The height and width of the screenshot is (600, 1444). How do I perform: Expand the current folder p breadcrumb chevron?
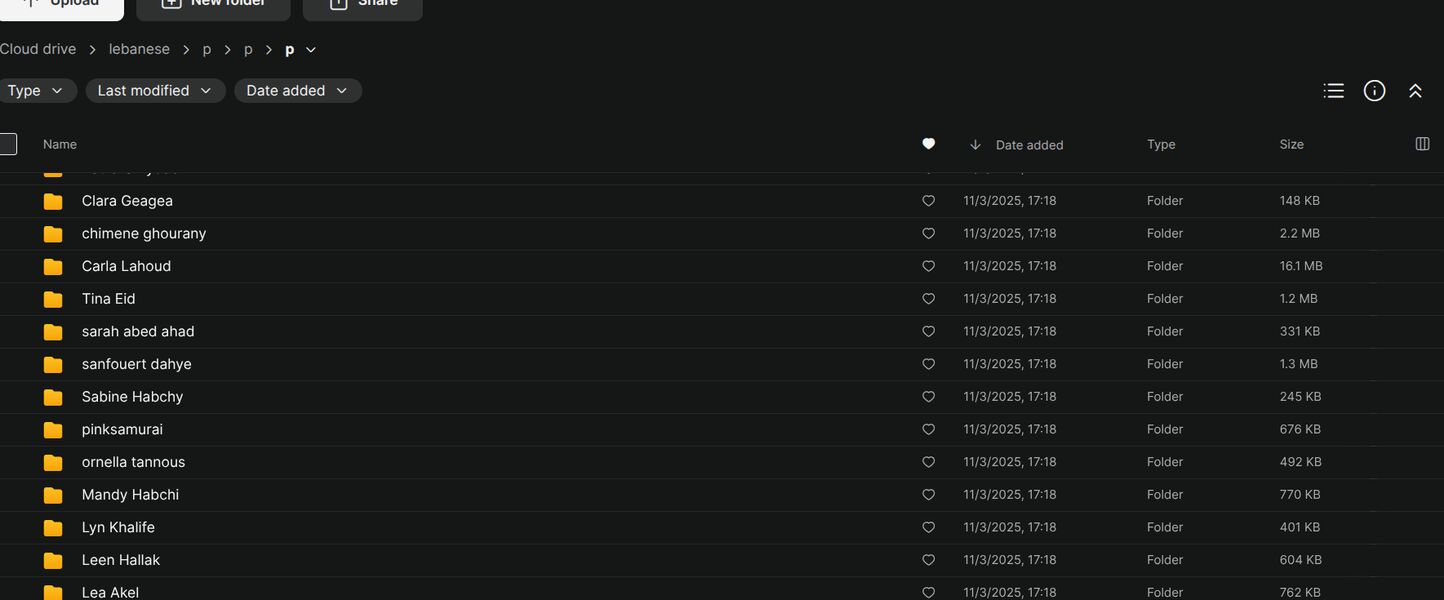click(x=311, y=49)
